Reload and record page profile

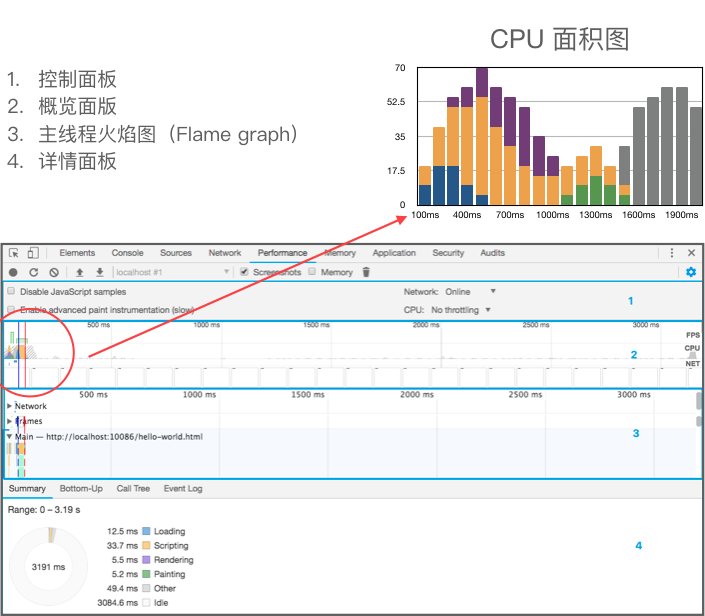33,272
